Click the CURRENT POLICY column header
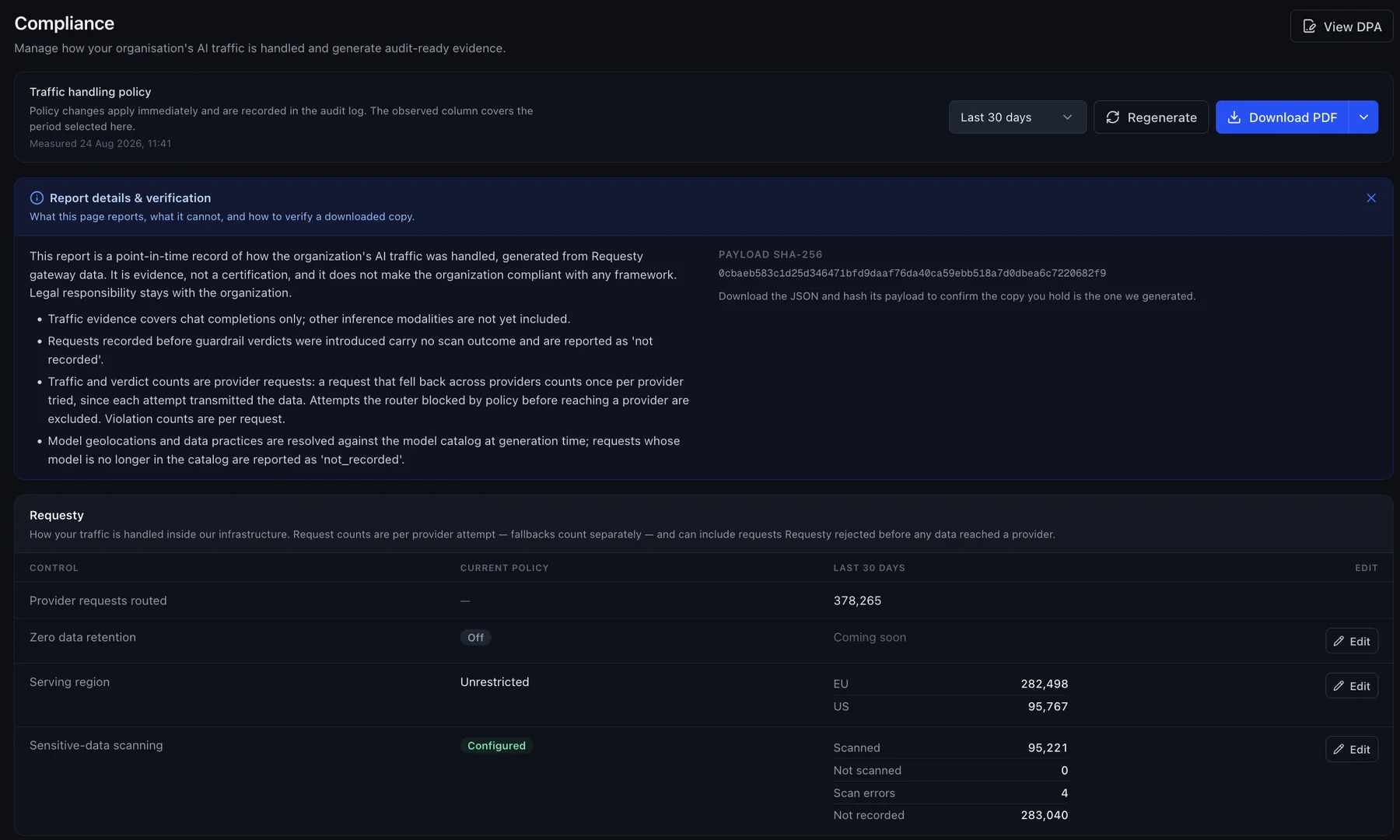1400x840 pixels. pyautogui.click(x=504, y=569)
